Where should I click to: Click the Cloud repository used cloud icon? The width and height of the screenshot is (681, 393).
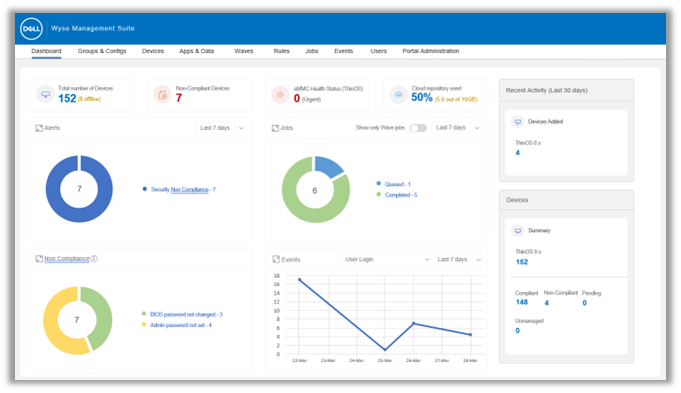tap(398, 94)
